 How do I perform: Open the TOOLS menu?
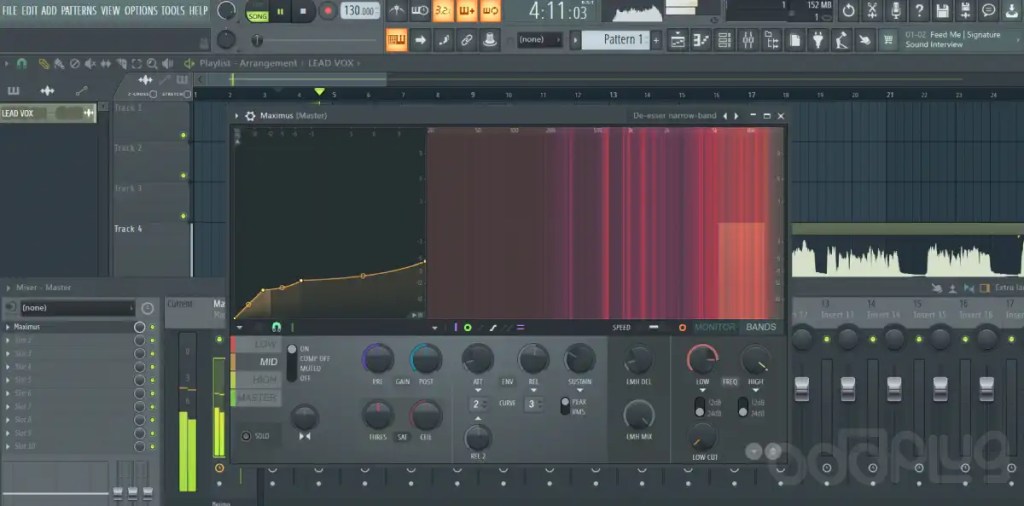(173, 10)
